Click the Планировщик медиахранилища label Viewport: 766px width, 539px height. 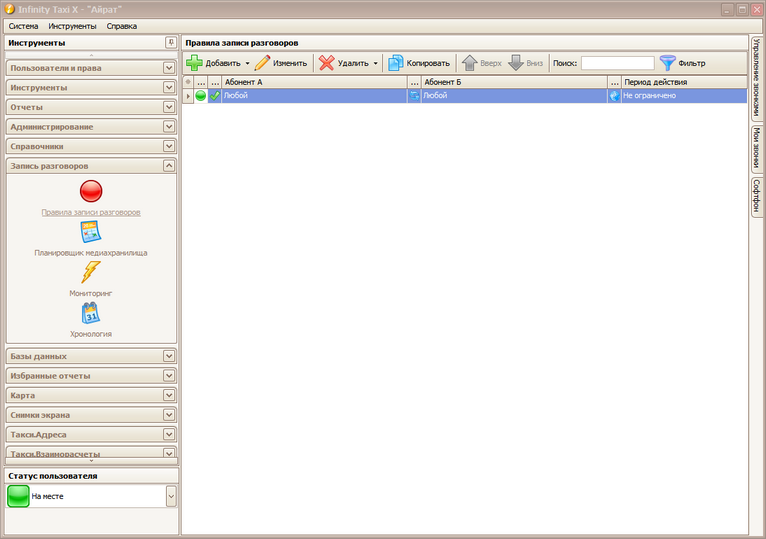tap(91, 253)
